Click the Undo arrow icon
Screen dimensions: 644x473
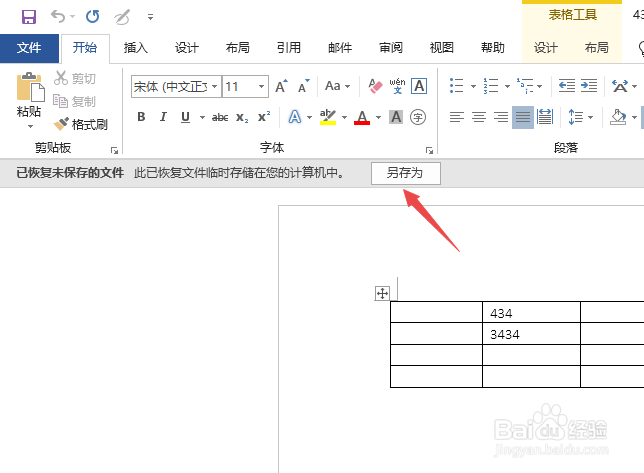[58, 17]
